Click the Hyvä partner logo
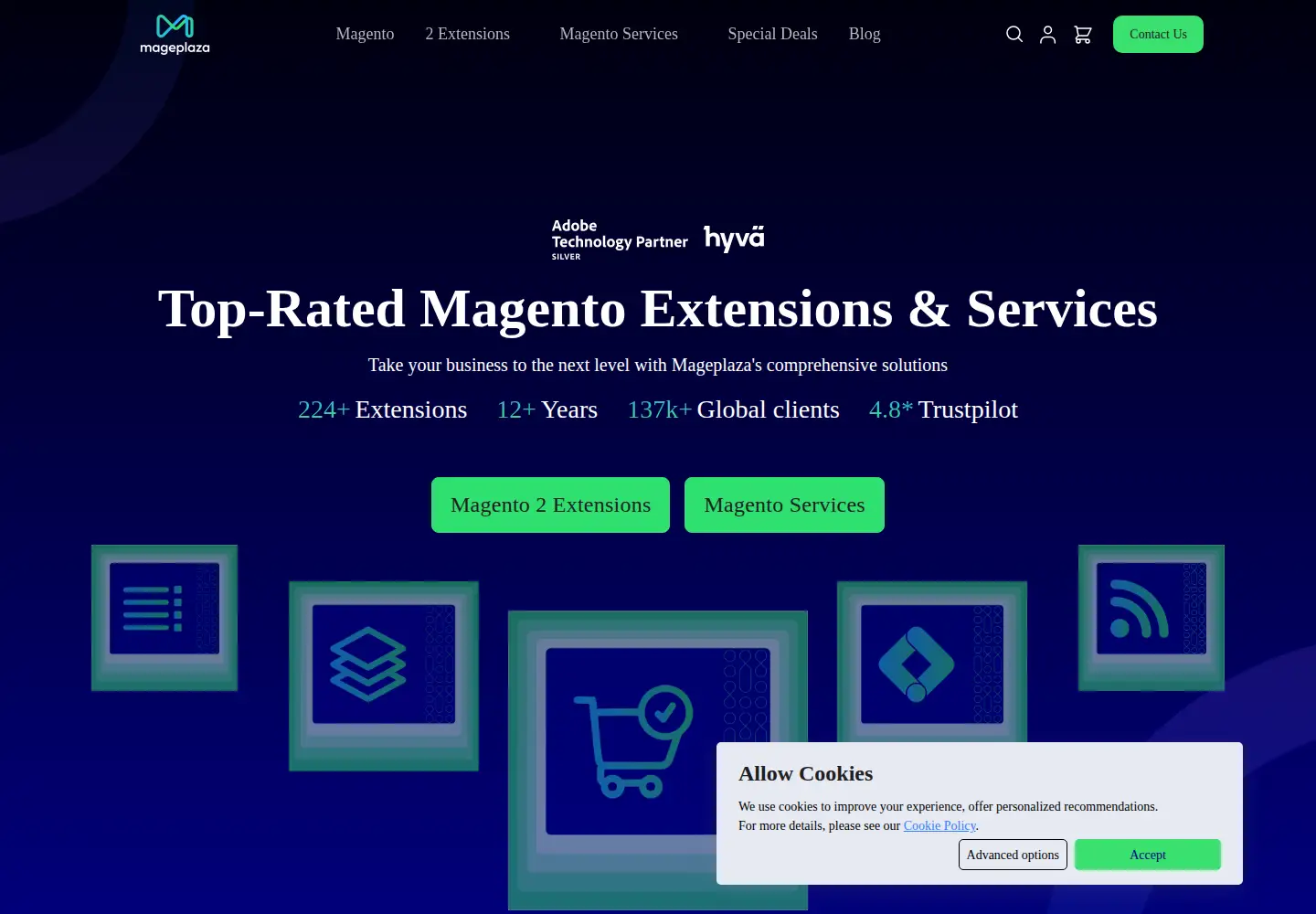Image resolution: width=1316 pixels, height=914 pixels. pyautogui.click(x=734, y=238)
